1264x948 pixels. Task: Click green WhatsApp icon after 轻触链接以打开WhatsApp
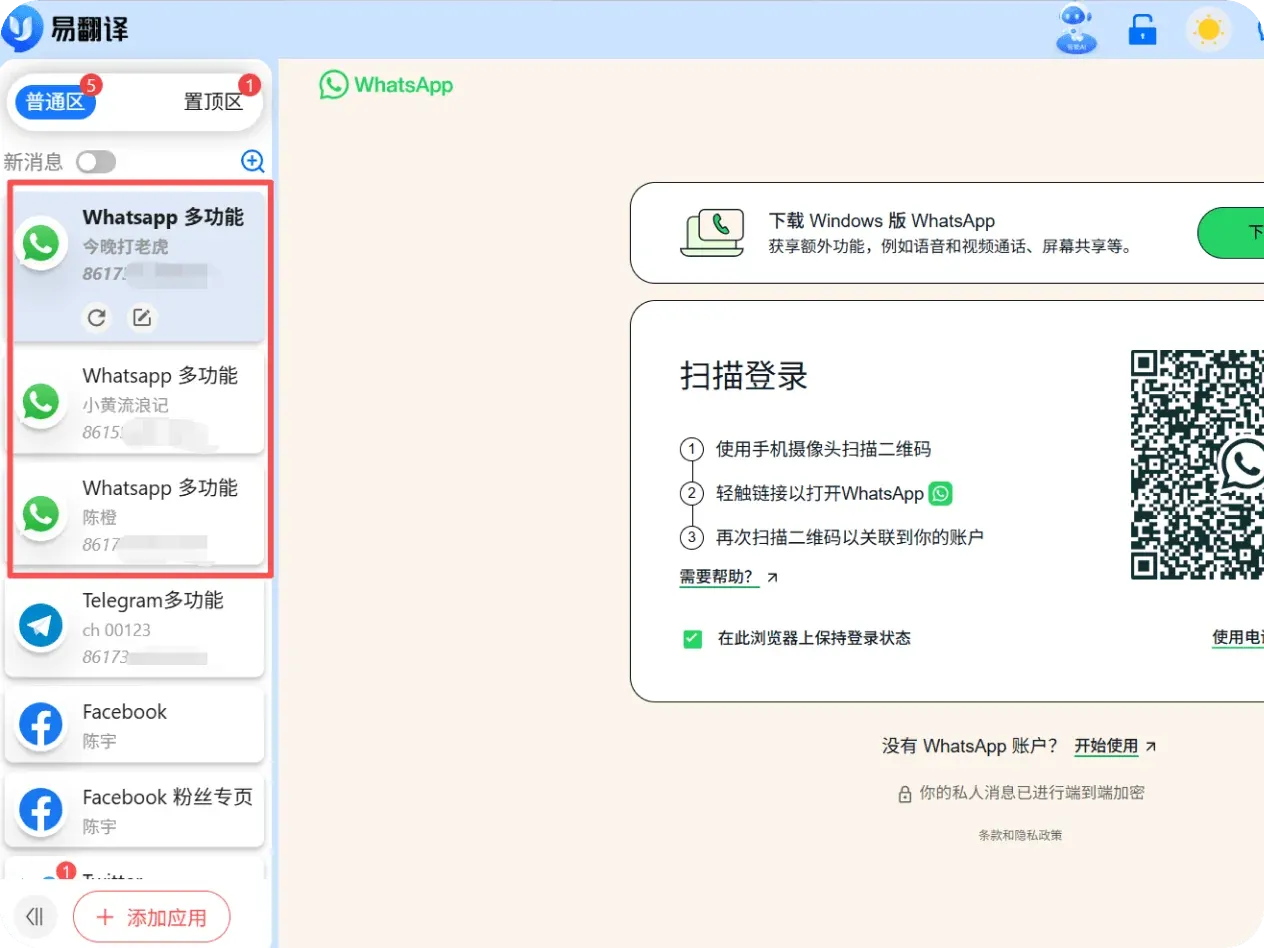tap(940, 493)
